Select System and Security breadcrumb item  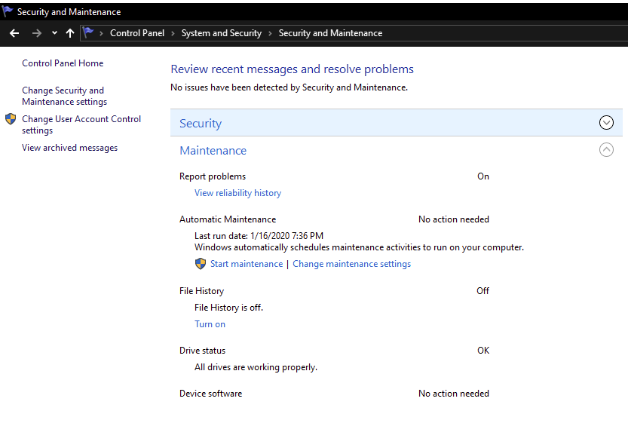coord(221,33)
